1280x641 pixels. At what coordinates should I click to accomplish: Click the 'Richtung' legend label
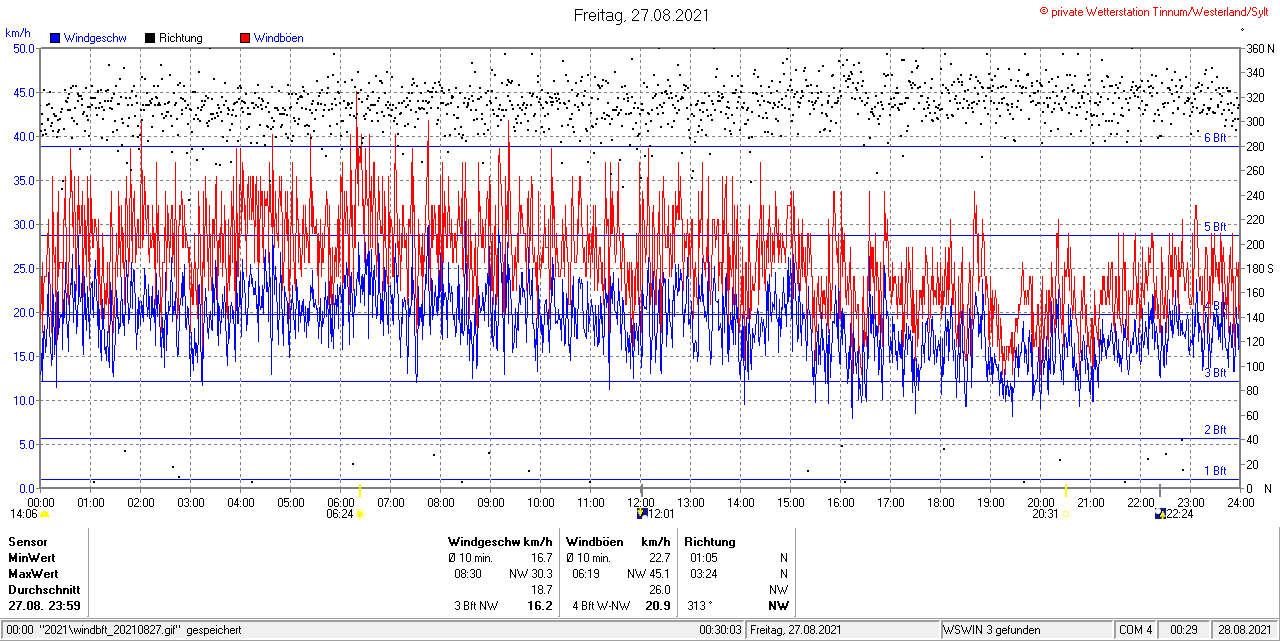click(181, 38)
